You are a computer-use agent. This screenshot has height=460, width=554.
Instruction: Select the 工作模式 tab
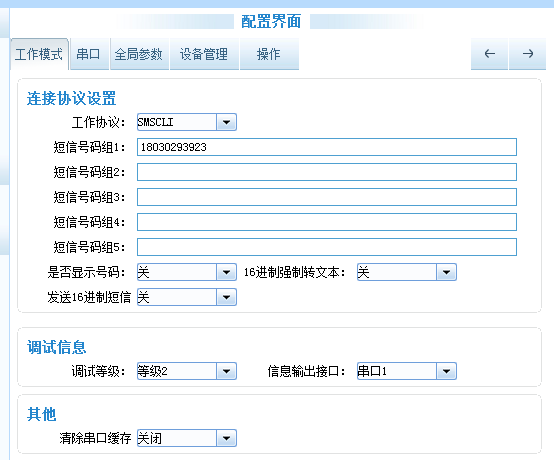tap(39, 54)
